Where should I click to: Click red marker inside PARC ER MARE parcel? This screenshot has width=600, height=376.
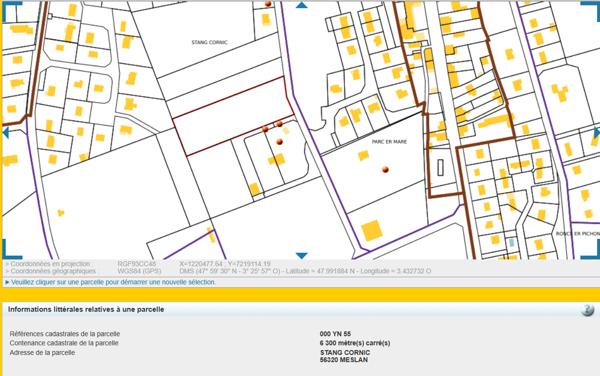pyautogui.click(x=385, y=169)
